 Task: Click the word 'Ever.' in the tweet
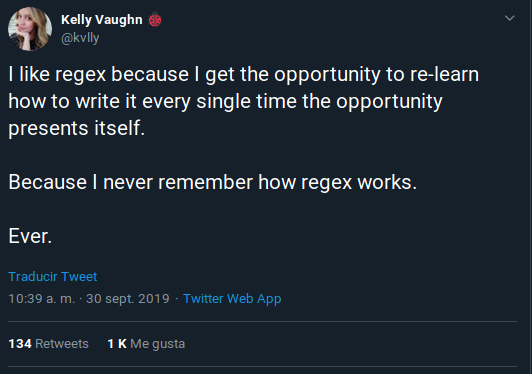click(x=30, y=236)
